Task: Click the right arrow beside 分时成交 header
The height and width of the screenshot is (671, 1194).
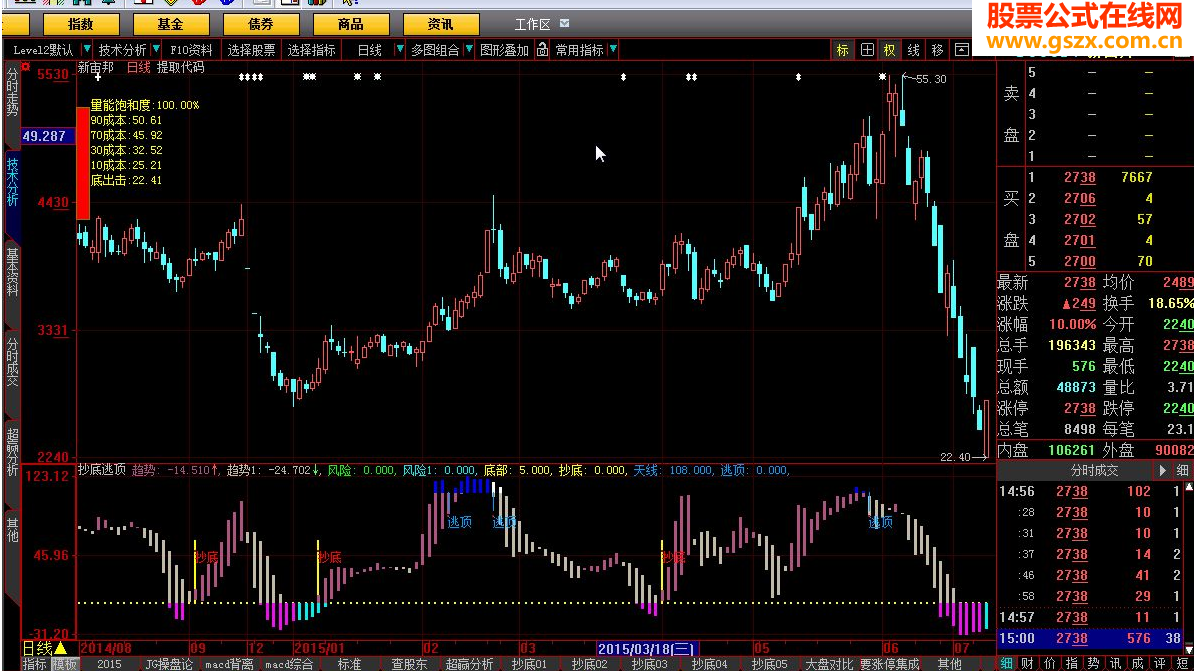Action: tap(1162, 470)
